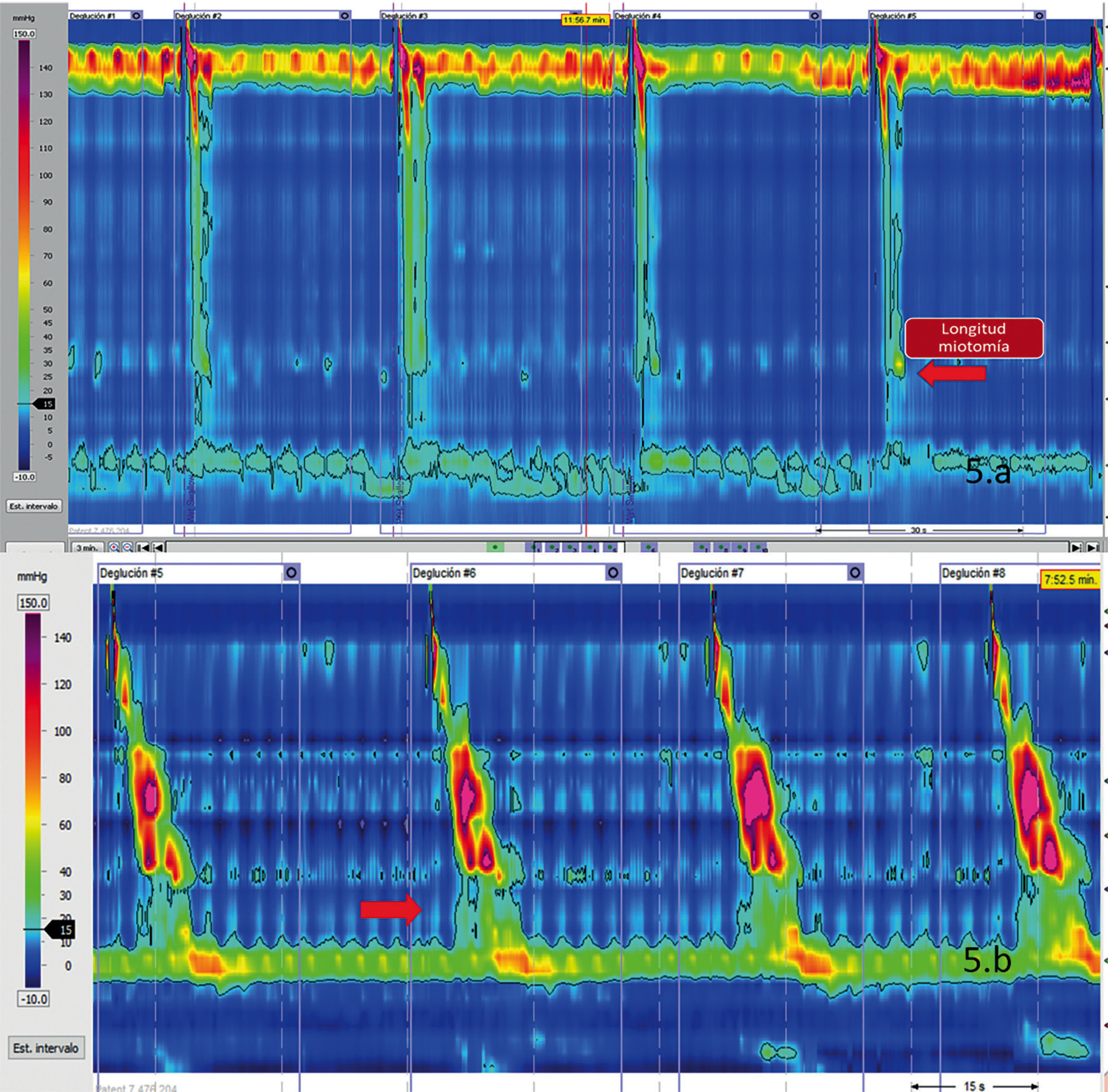This screenshot has width=1108, height=1092.
Task: Click green swallow marker in timeline strip
Action: [x=495, y=548]
